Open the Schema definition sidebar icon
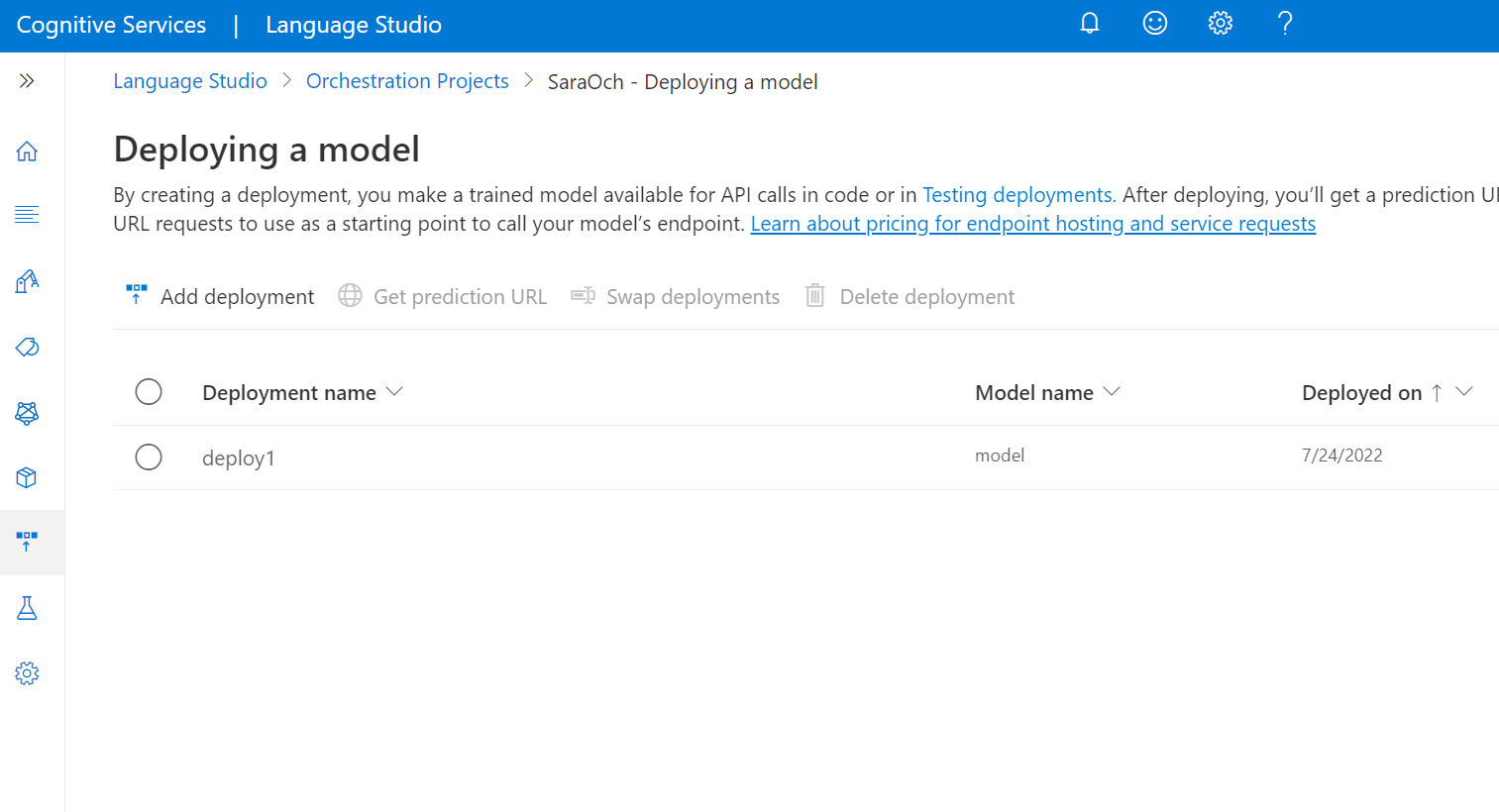The width and height of the screenshot is (1499, 812). (27, 214)
